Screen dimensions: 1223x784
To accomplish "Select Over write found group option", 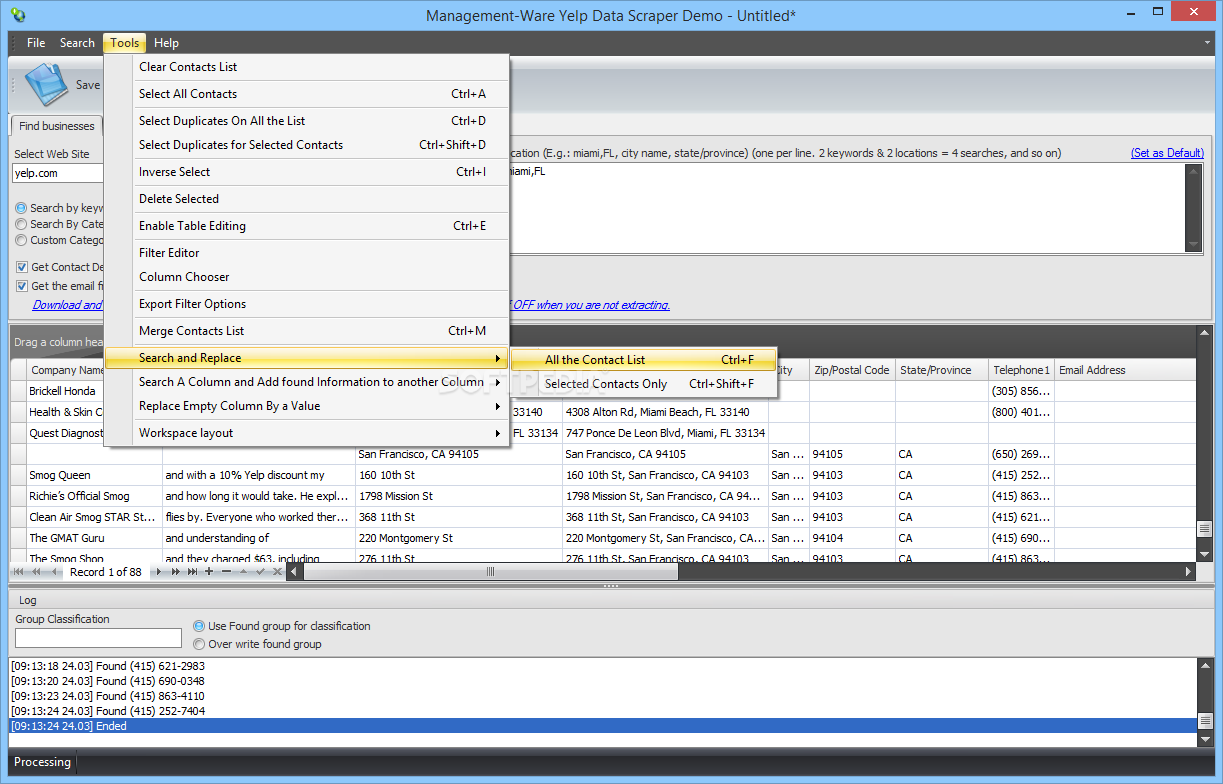I will click(199, 644).
